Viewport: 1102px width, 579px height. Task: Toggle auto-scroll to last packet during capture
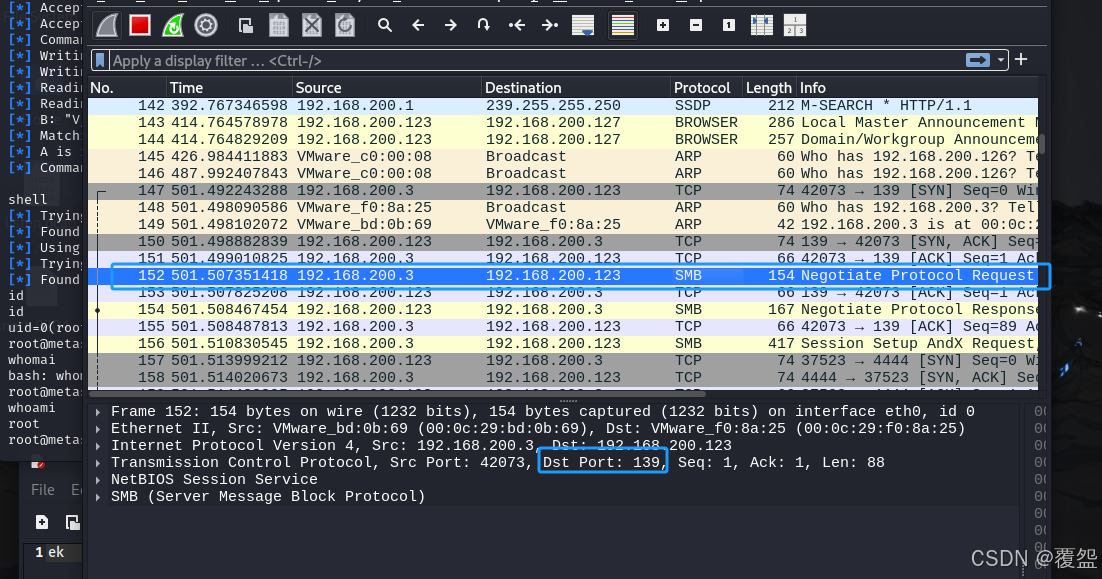point(583,26)
